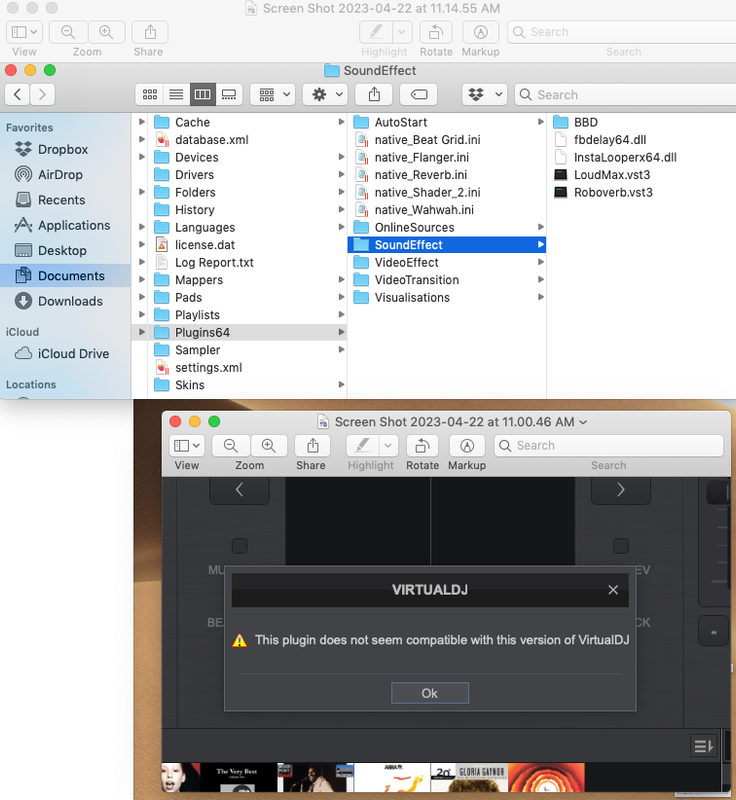Zoom out in 11.00.46 Preview window

pos(231,445)
